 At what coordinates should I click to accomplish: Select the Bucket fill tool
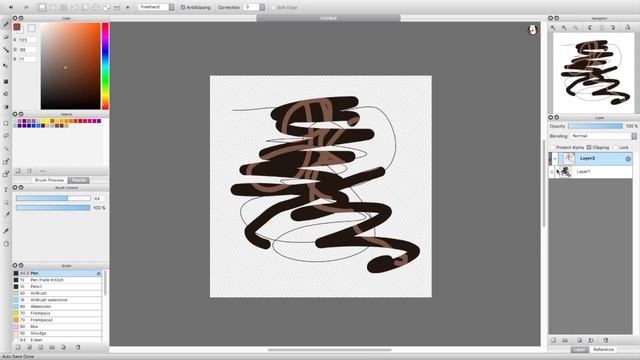click(x=6, y=94)
